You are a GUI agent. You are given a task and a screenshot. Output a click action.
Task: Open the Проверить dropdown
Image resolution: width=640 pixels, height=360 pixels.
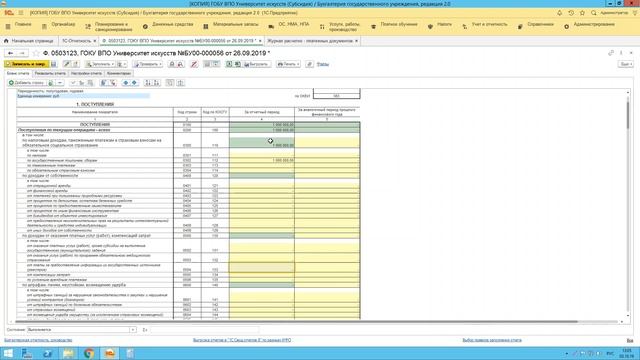(x=148, y=64)
